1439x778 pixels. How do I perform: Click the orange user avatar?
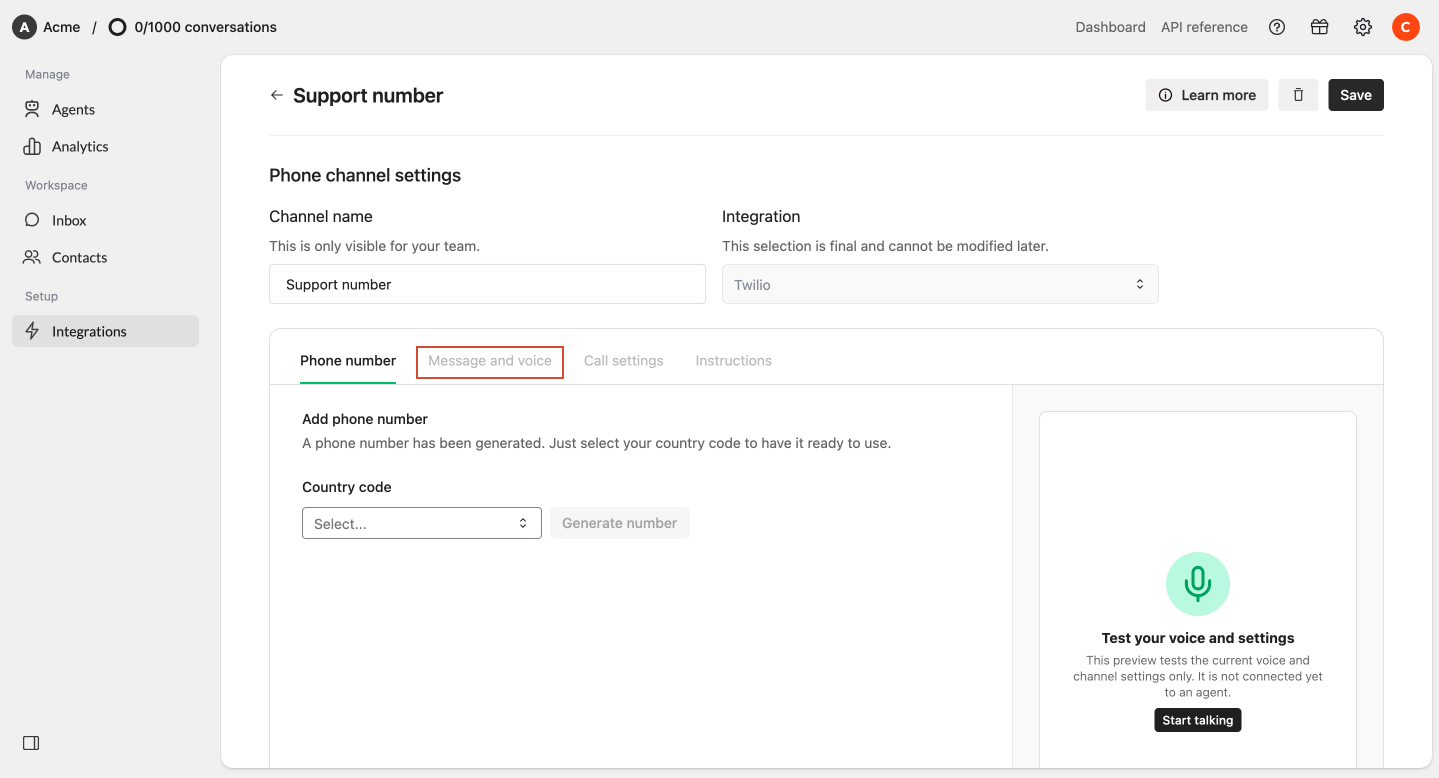(1406, 27)
